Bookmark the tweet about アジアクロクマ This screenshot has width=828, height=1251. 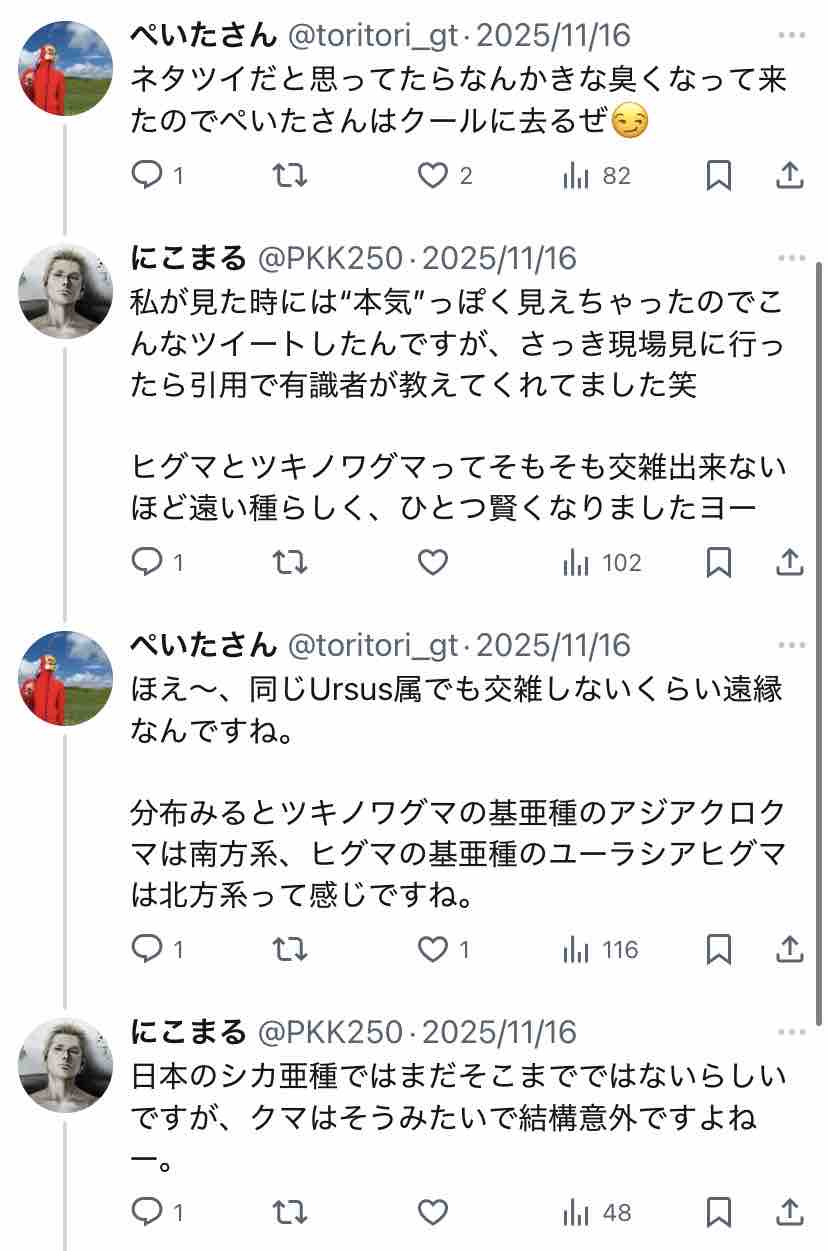(x=718, y=949)
